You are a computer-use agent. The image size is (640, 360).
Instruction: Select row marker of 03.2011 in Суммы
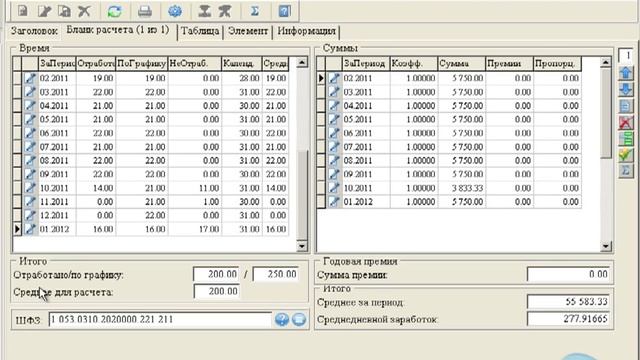(321, 92)
